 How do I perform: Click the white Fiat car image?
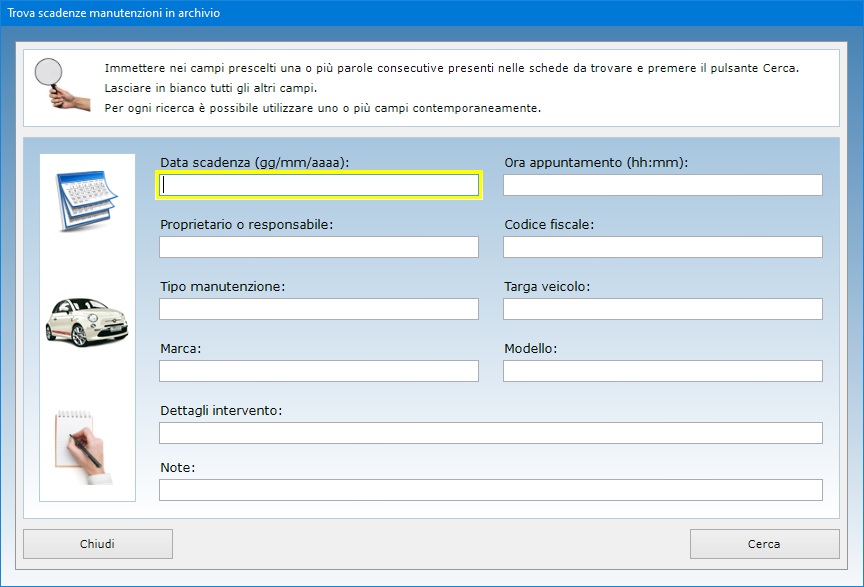tap(87, 322)
